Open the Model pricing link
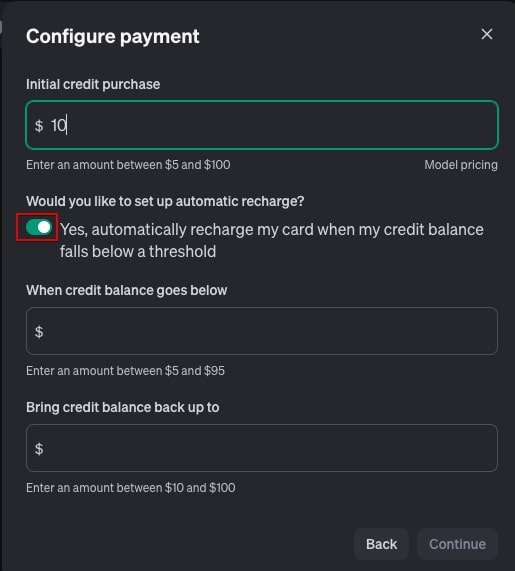The image size is (515, 571). pos(461,165)
